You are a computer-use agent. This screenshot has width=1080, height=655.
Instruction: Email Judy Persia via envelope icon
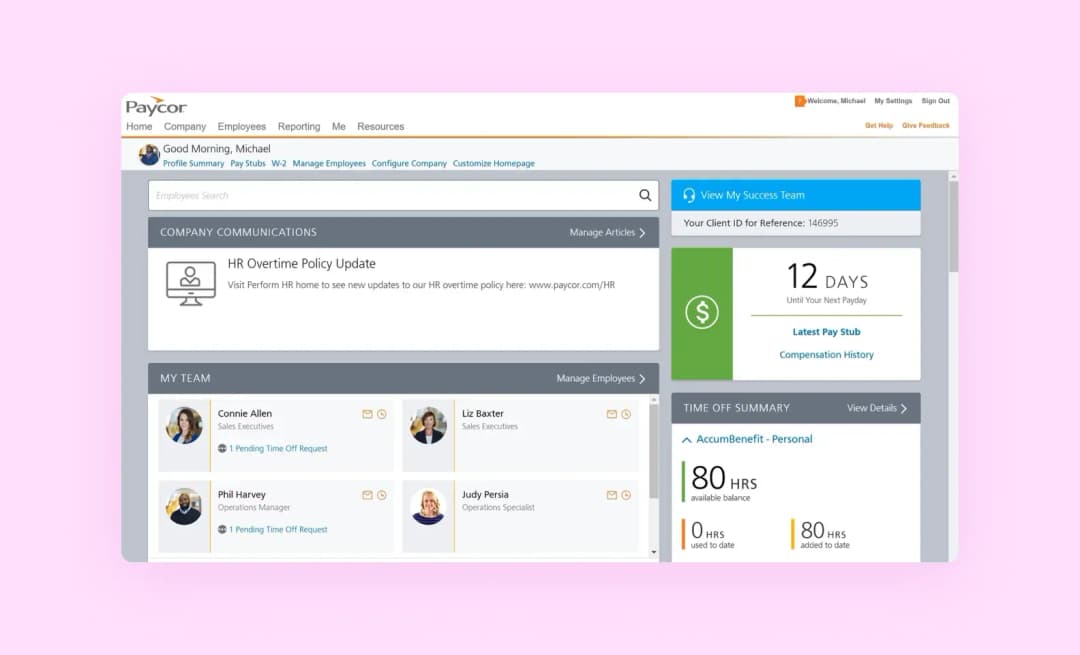[x=612, y=495]
